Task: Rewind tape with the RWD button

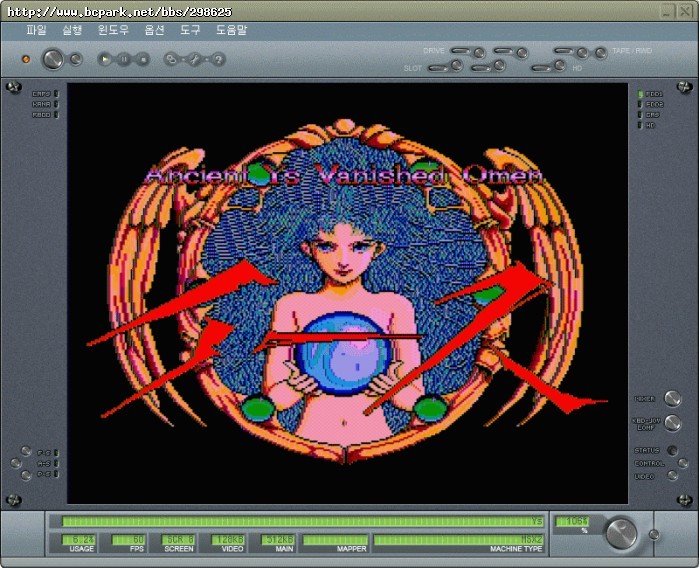Action: point(601,53)
